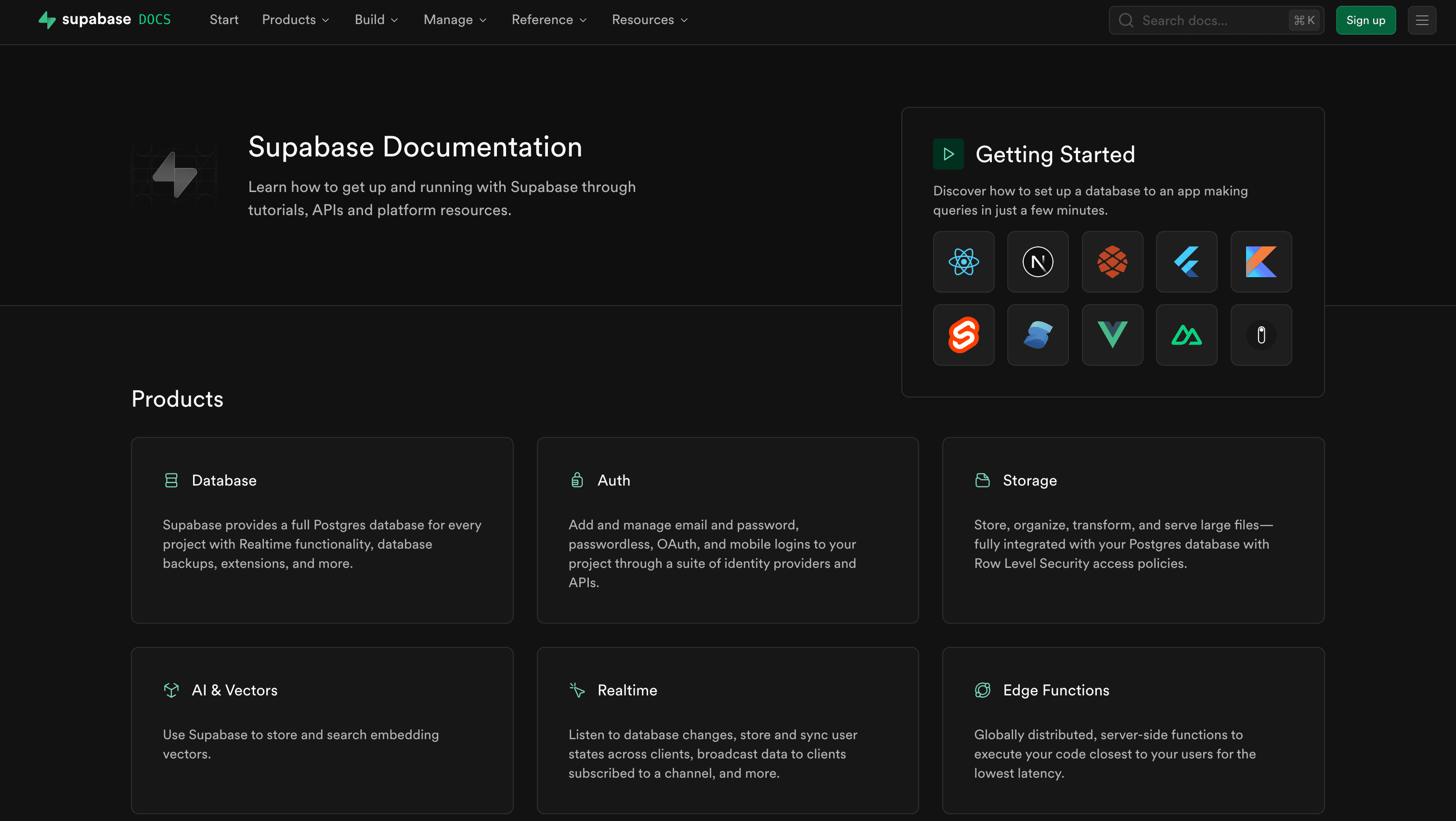
Task: Open the Next.js quickstart icon
Action: [1038, 262]
